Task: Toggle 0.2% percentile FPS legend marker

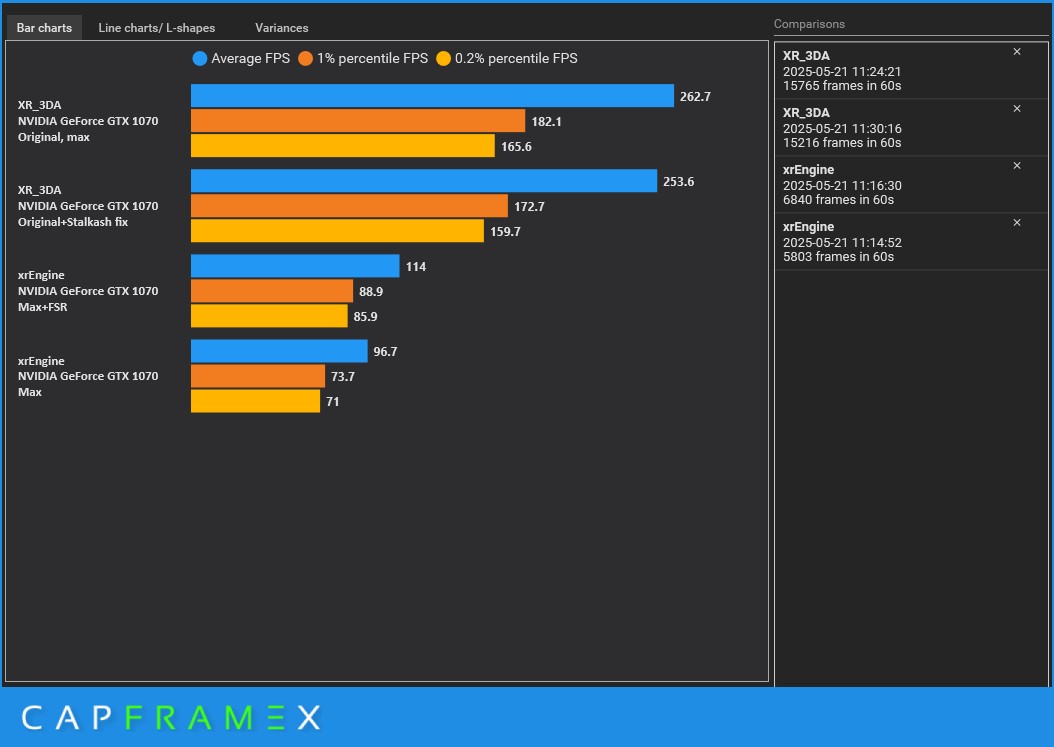Action: tap(444, 58)
